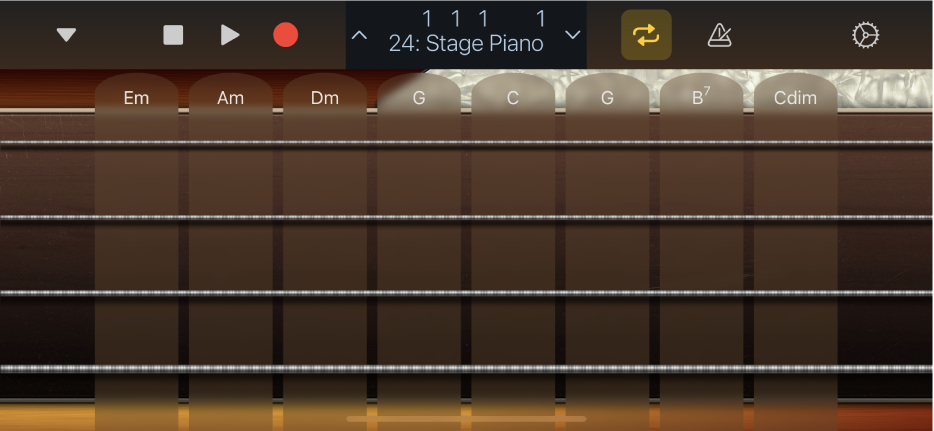Toggle the metronome on or off
Viewport: 934px width, 431px height.
click(719, 35)
